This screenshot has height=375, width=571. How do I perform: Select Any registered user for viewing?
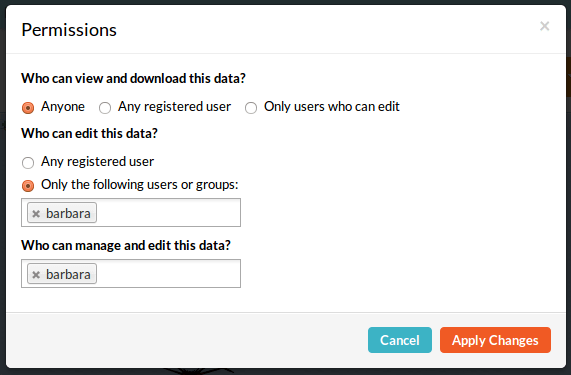pyautogui.click(x=105, y=108)
